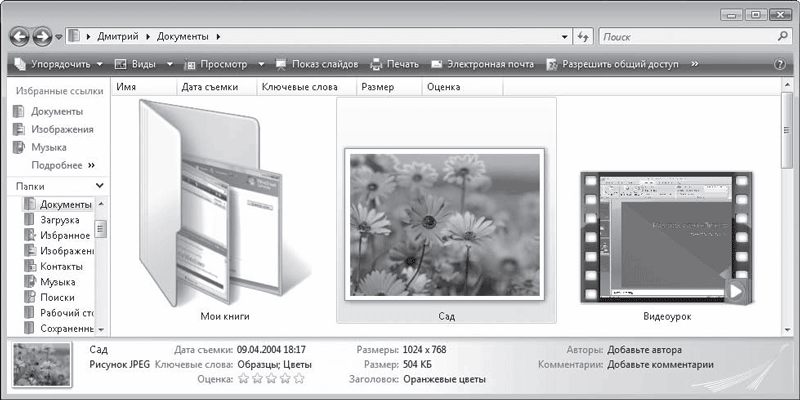Expand the Виды views dropdown arrow

(170, 64)
